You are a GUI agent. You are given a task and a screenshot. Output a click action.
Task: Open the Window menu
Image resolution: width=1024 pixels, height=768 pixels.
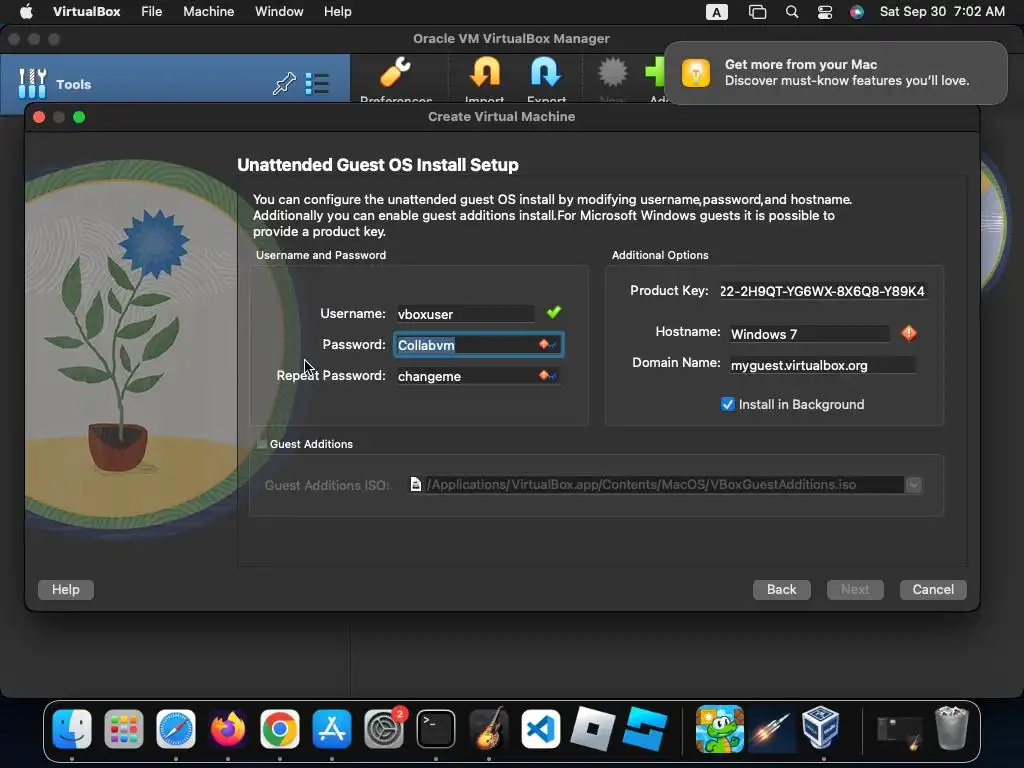(279, 11)
